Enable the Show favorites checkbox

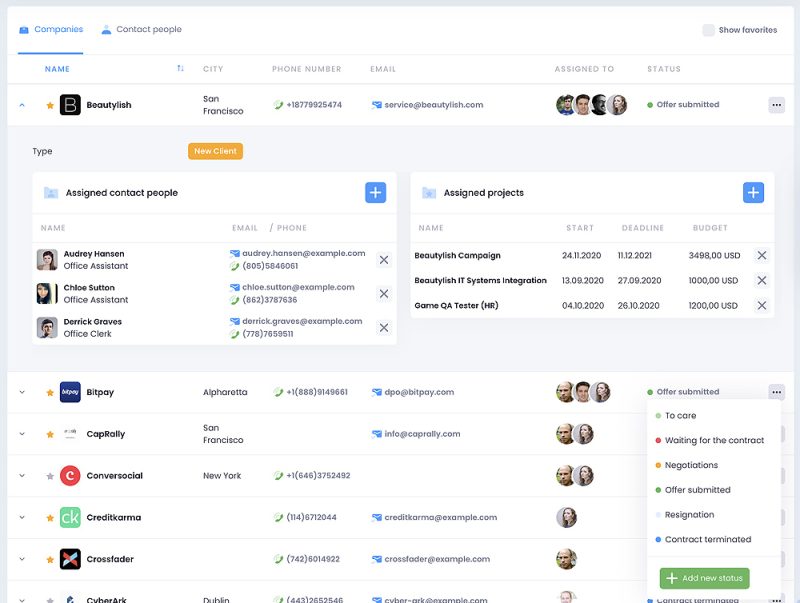(708, 30)
